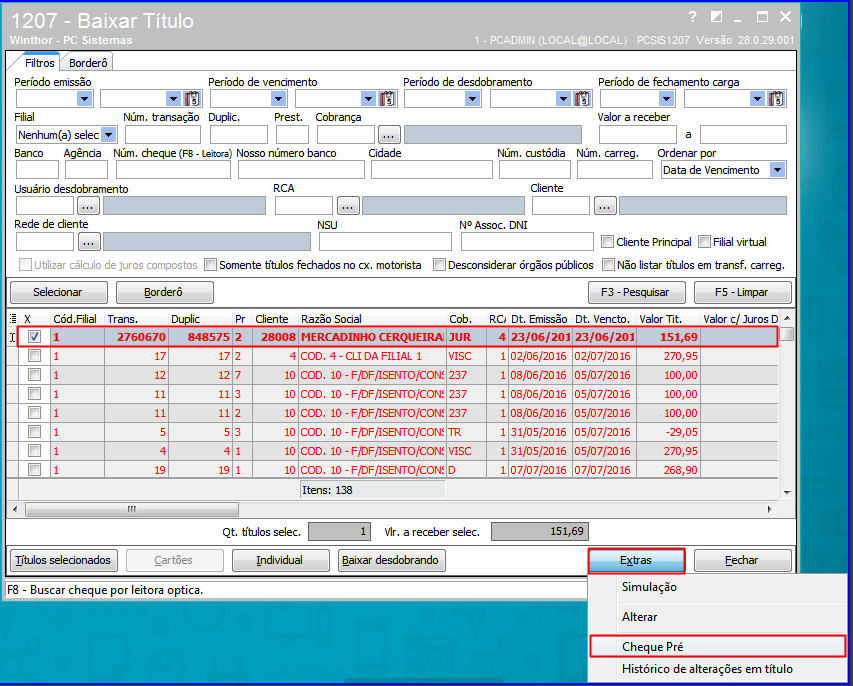Image resolution: width=853 pixels, height=686 pixels.
Task: Open RCA lookup ellipsis button
Action: [348, 206]
